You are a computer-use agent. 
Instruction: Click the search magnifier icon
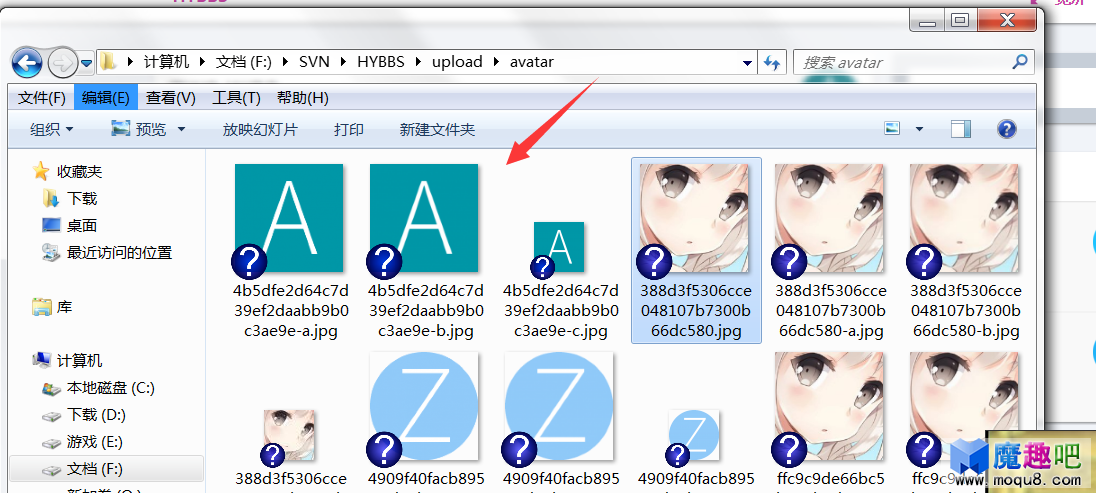tap(1020, 62)
